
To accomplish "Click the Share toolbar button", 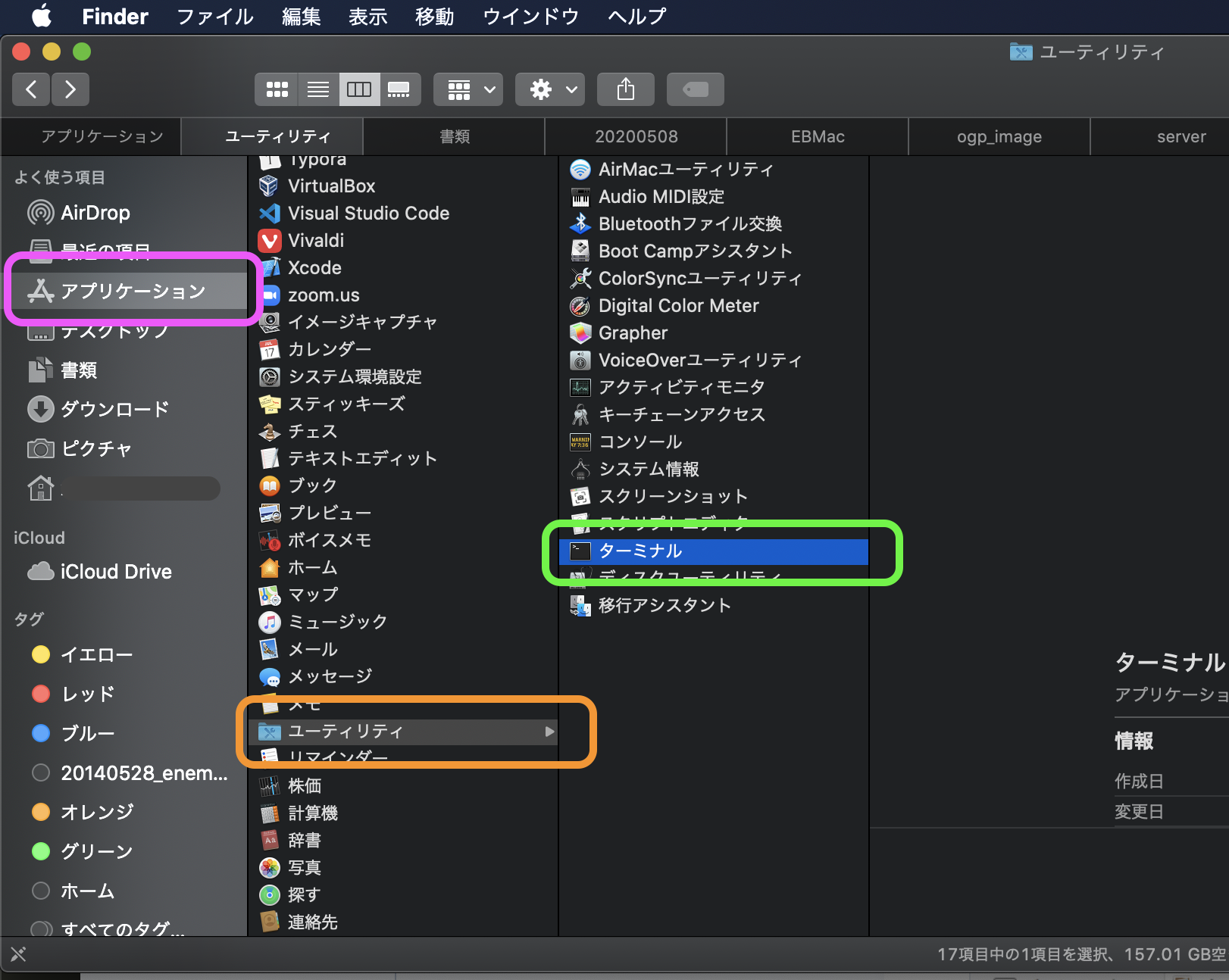I will (x=626, y=89).
